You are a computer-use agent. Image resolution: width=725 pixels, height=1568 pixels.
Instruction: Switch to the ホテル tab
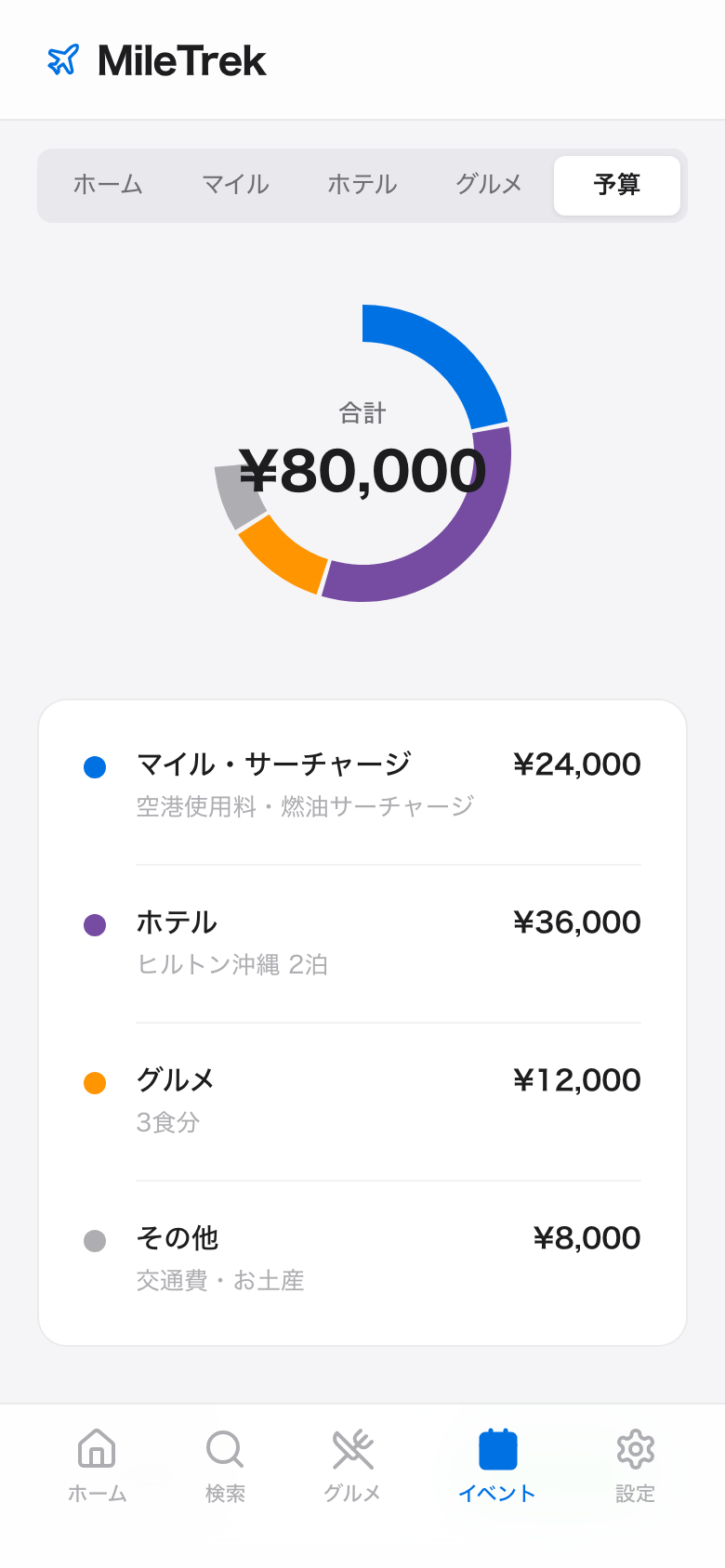[362, 185]
